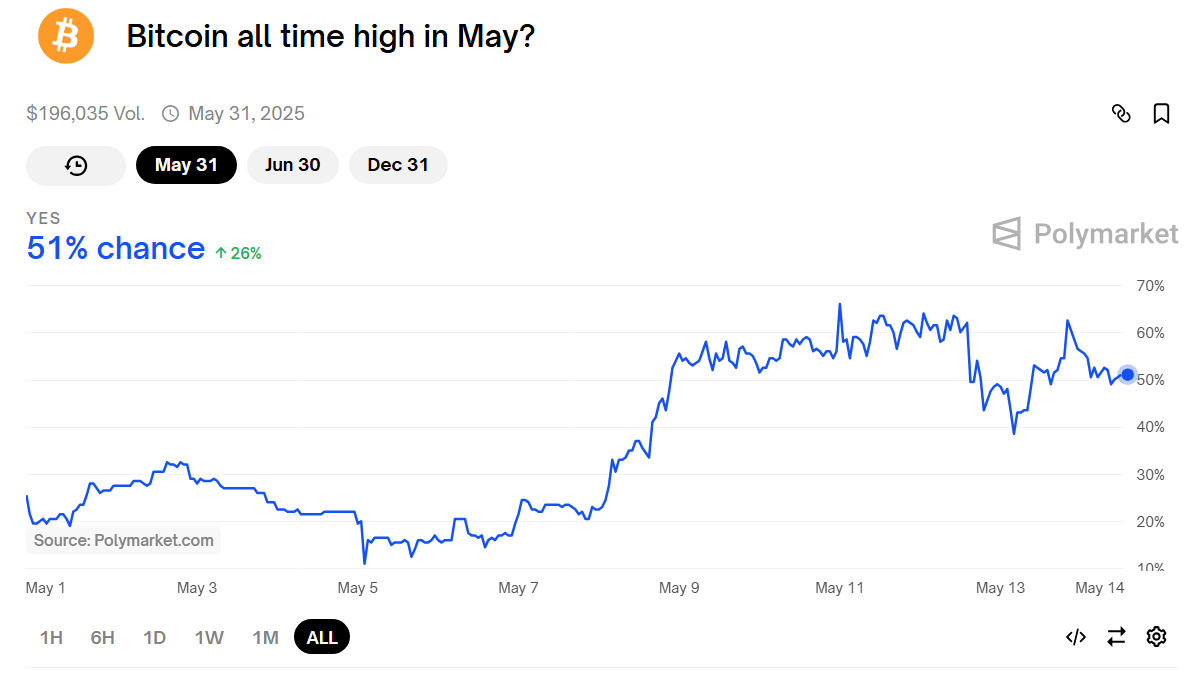Open the embed code icon

[x=1076, y=637]
